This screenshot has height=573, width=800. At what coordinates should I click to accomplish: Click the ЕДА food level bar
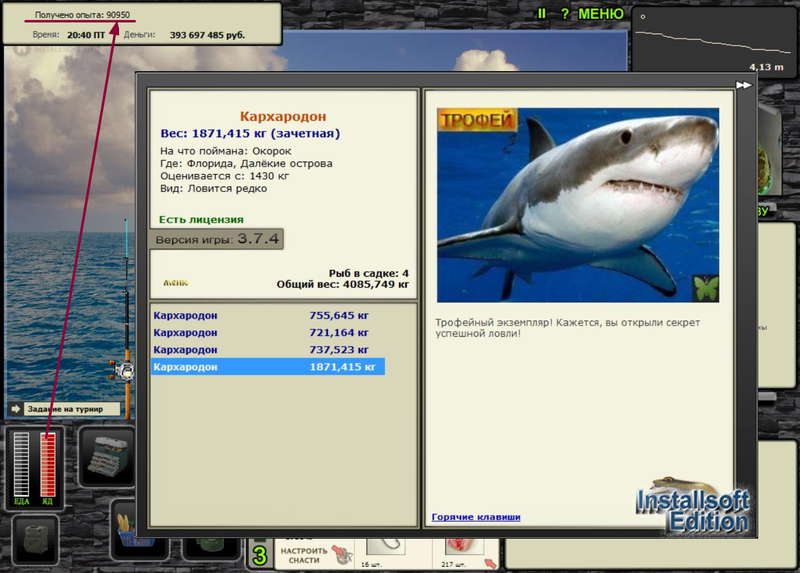tap(21, 464)
